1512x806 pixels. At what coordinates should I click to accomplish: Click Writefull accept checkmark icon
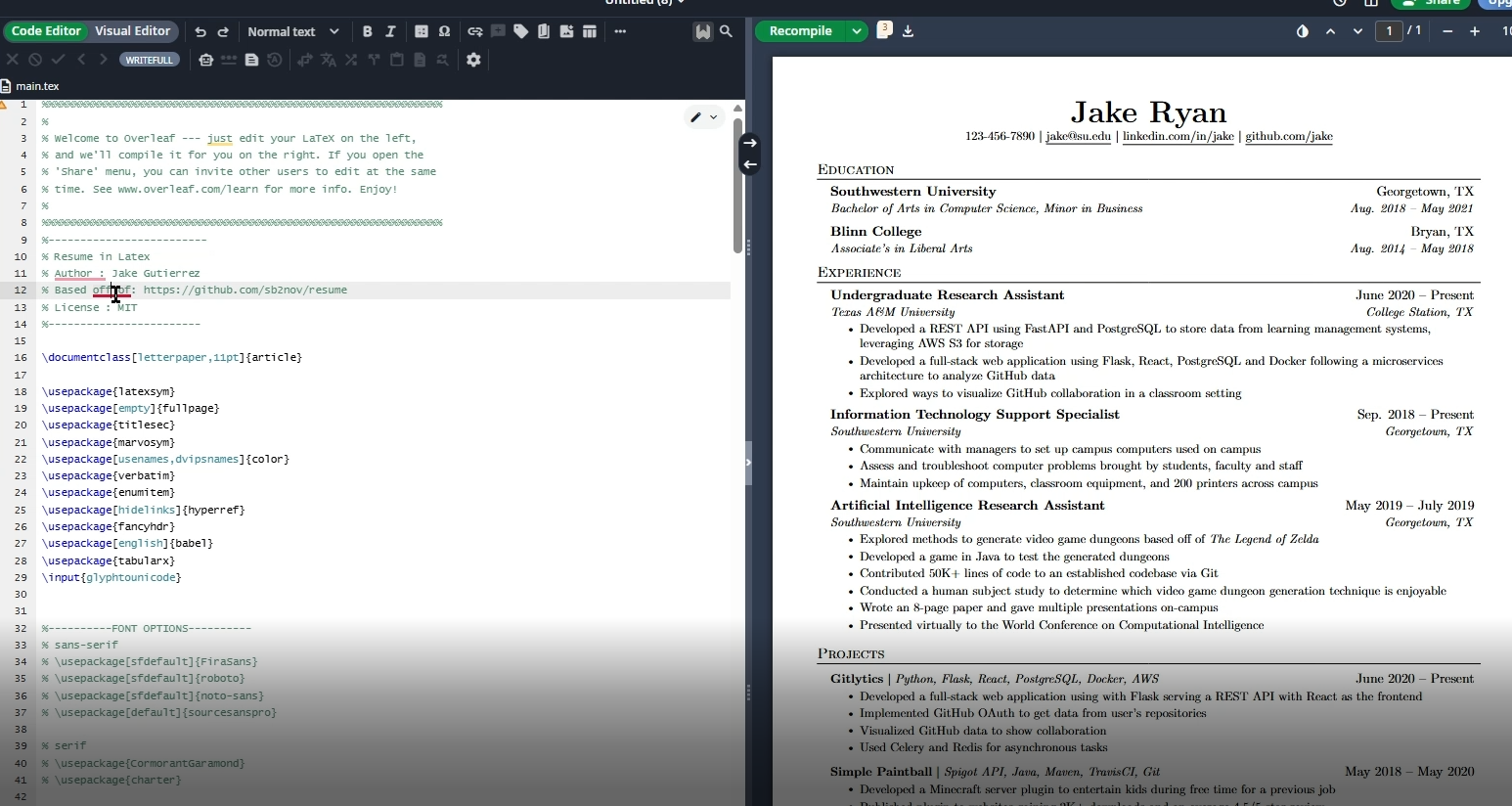(x=59, y=60)
